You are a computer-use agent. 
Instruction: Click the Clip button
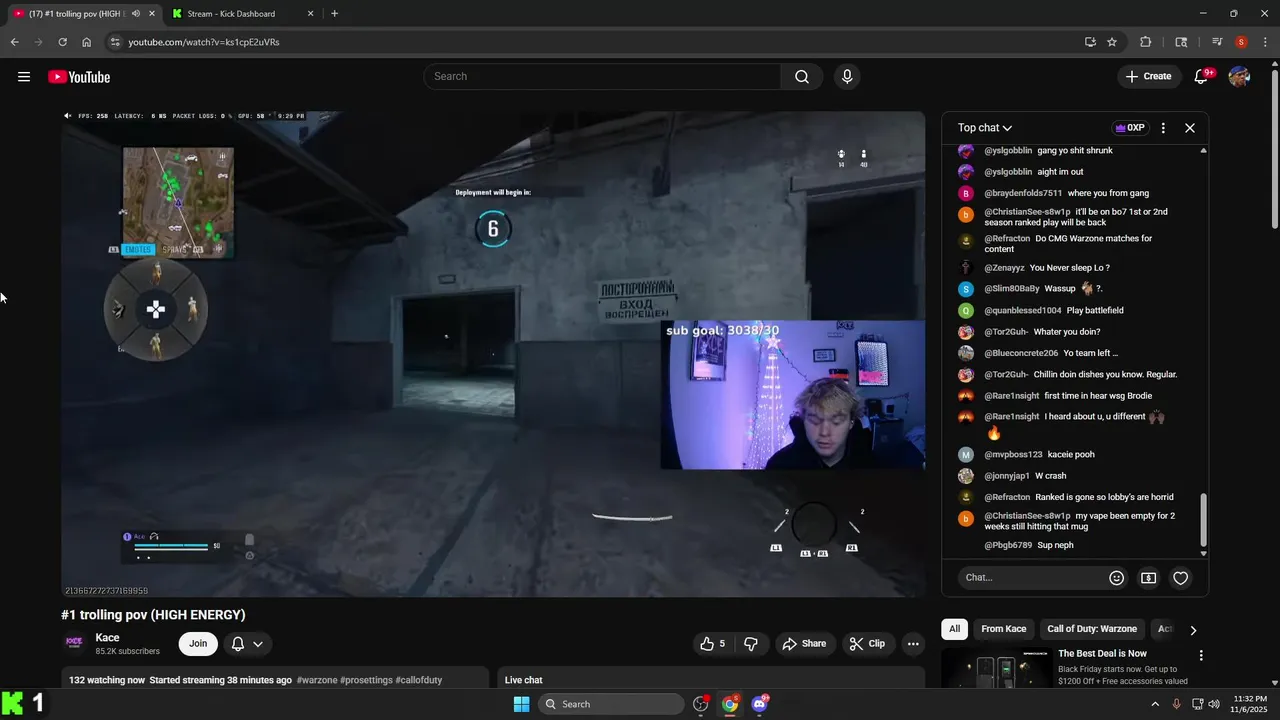pyautogui.click(x=867, y=644)
